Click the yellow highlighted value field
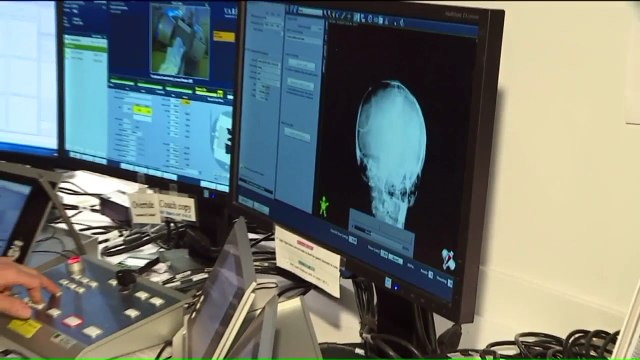Viewport: 640px width, 360px height. tap(143, 111)
